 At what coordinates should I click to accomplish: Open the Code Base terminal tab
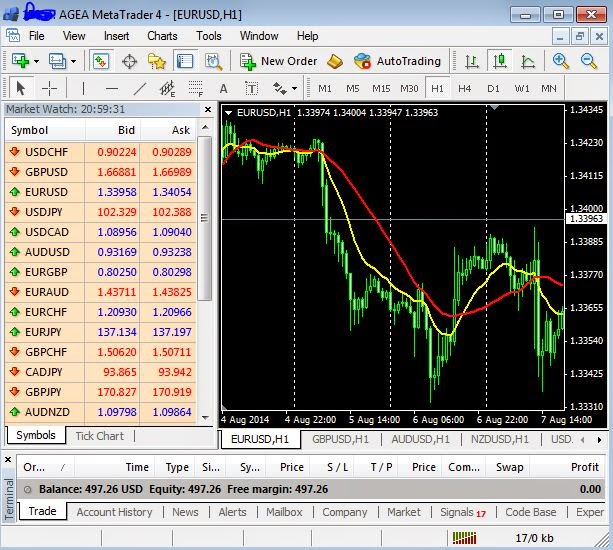coord(531,512)
